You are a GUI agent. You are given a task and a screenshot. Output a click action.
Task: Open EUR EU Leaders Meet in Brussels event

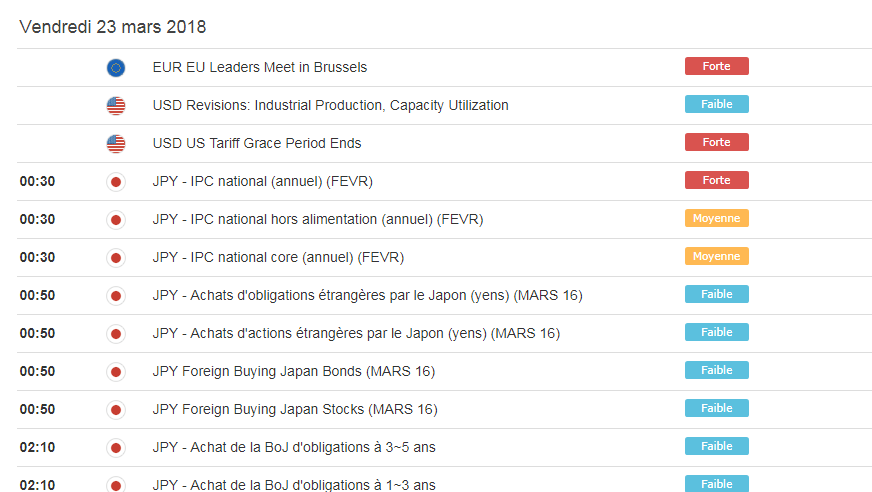click(260, 67)
